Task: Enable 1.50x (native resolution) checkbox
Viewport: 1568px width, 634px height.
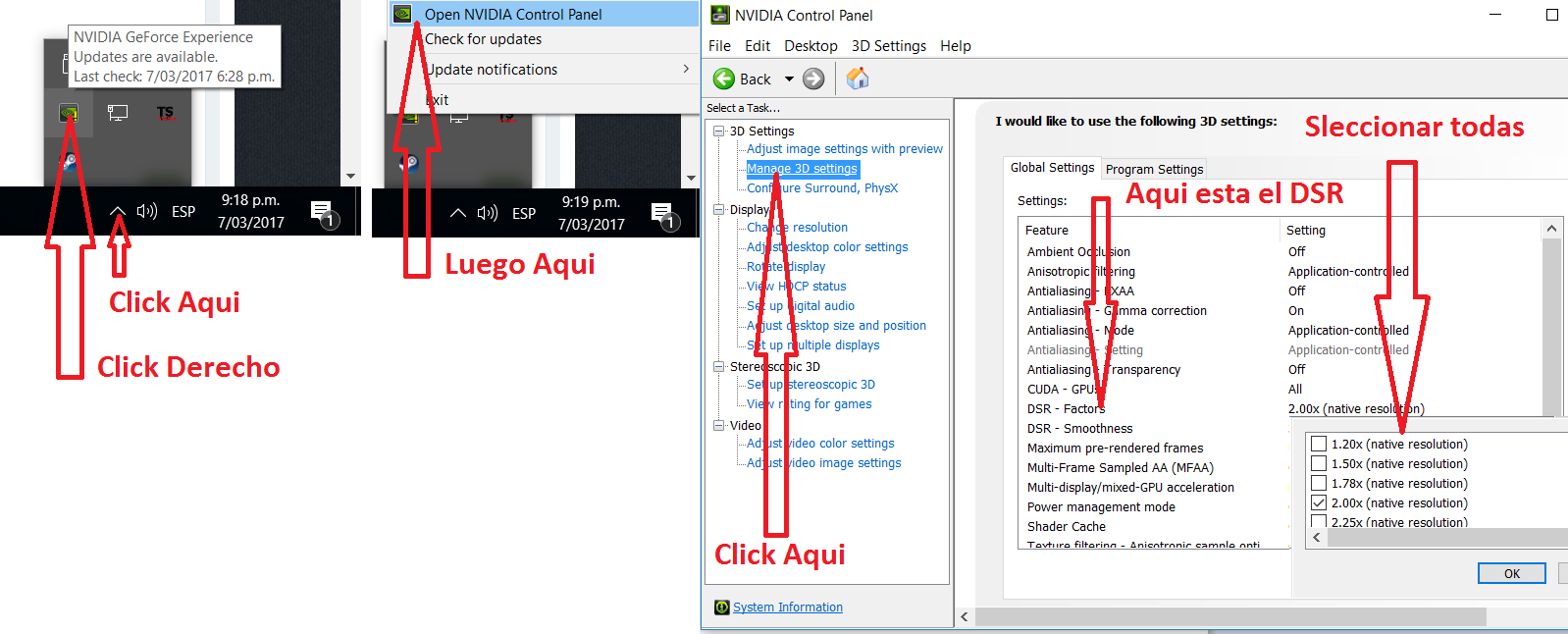Action: click(1319, 463)
